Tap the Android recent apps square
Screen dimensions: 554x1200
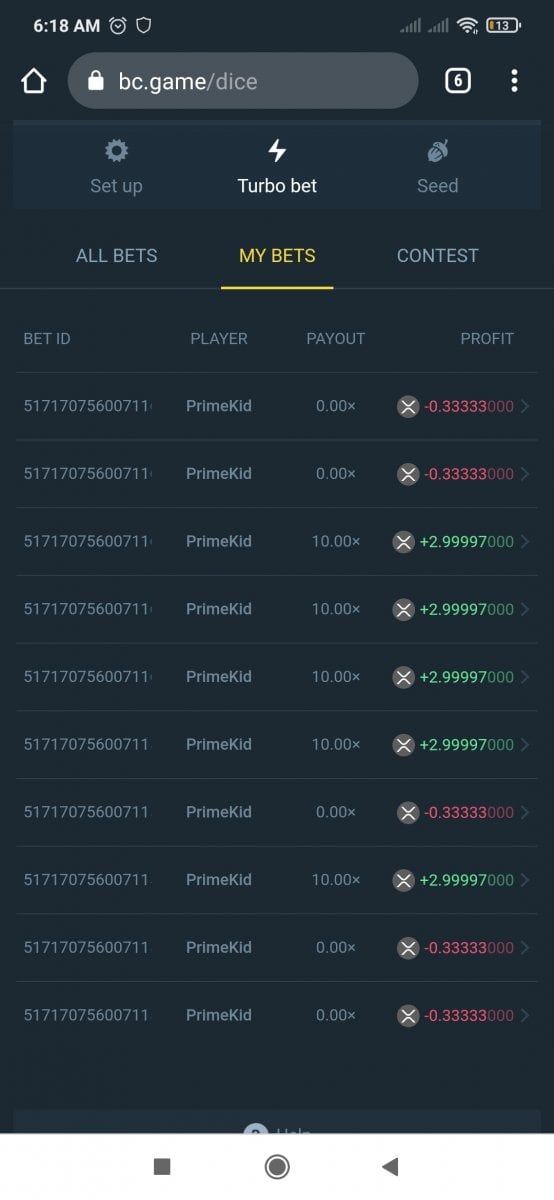(162, 1166)
